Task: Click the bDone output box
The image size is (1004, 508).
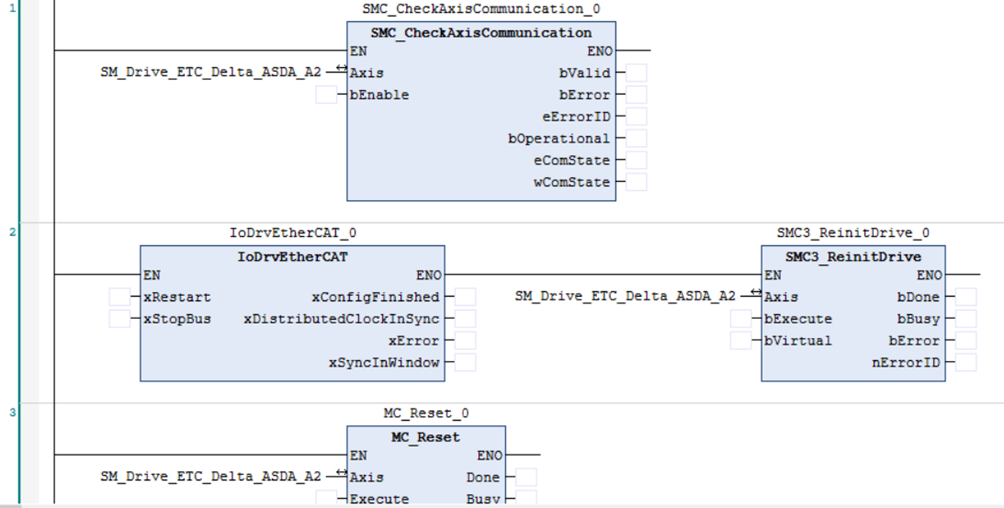Action: point(966,297)
